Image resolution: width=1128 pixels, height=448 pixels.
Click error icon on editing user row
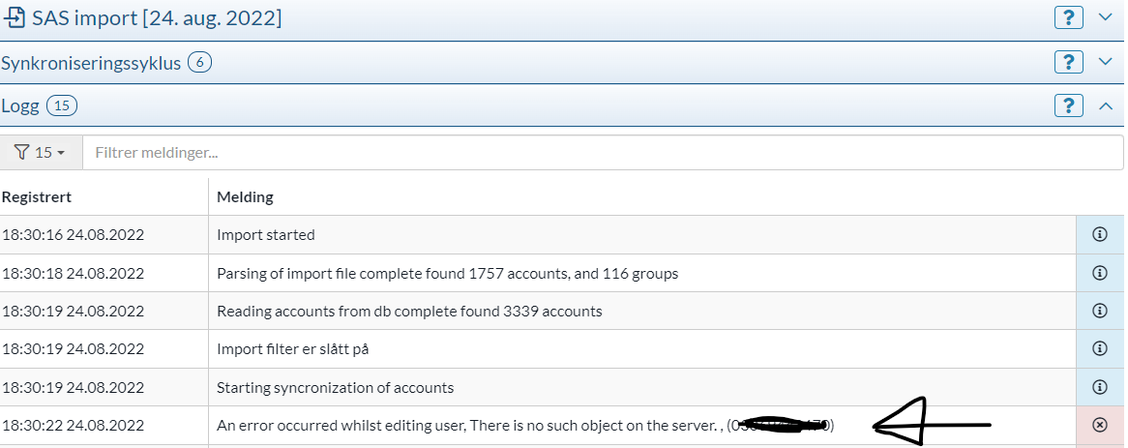(x=1100, y=425)
